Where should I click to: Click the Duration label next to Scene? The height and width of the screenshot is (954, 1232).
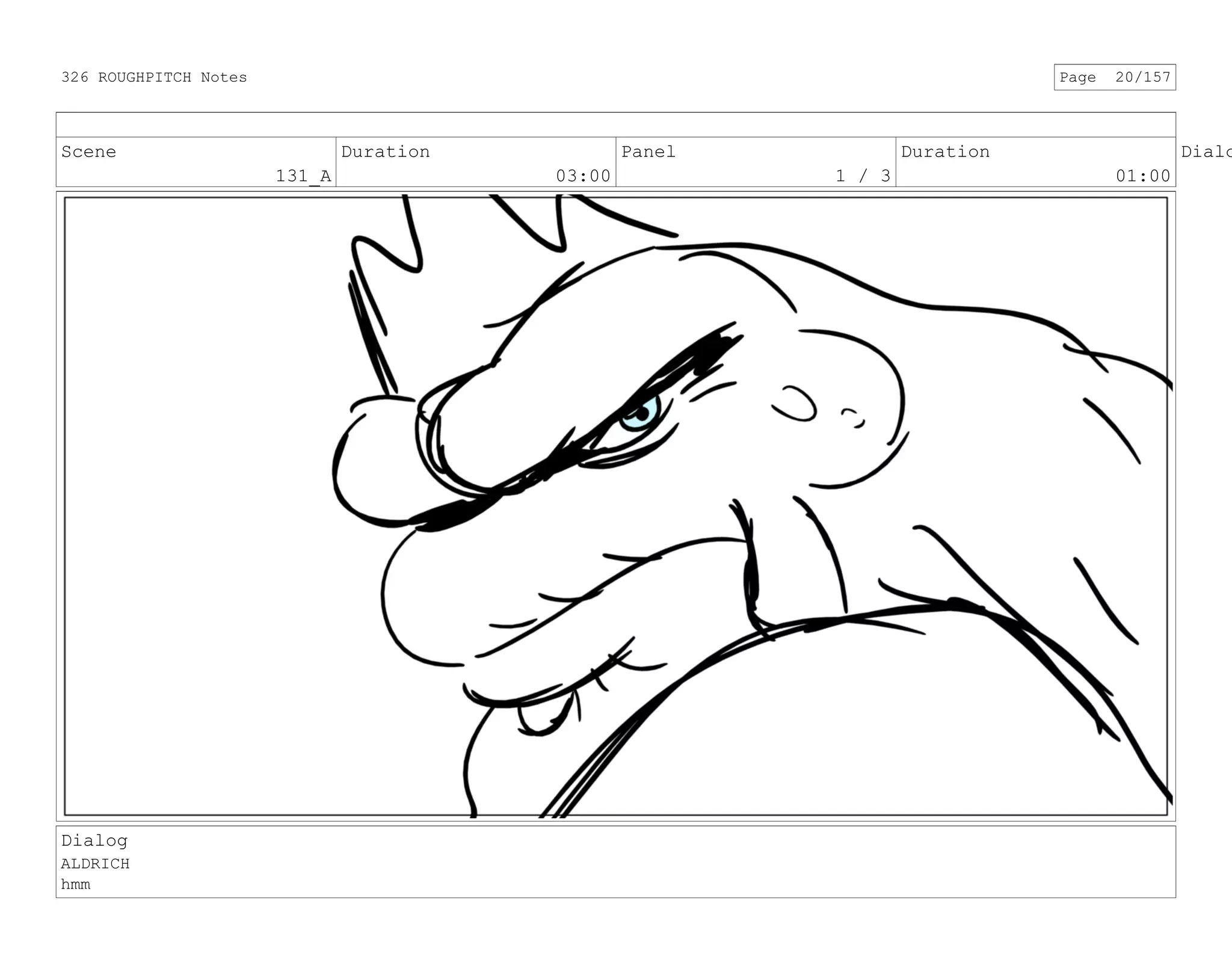coord(385,152)
